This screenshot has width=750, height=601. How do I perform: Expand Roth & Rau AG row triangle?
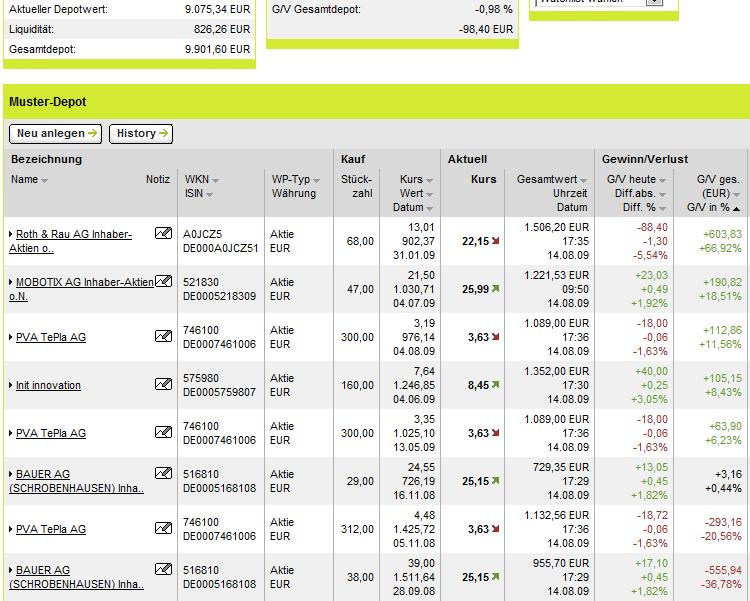coord(11,234)
